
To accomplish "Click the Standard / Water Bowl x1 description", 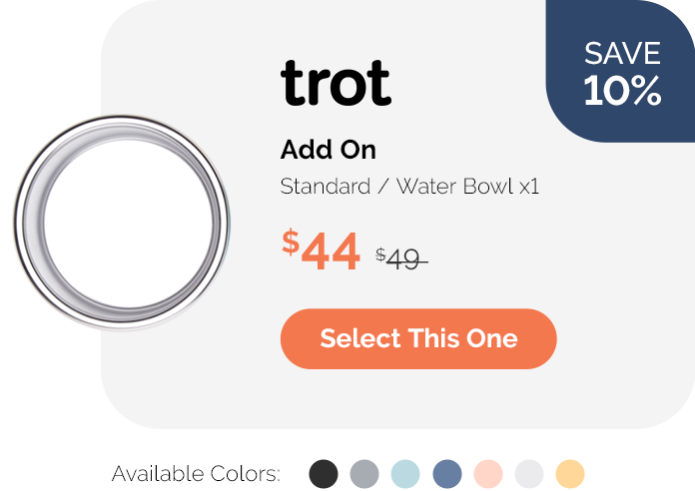I will point(410,186).
